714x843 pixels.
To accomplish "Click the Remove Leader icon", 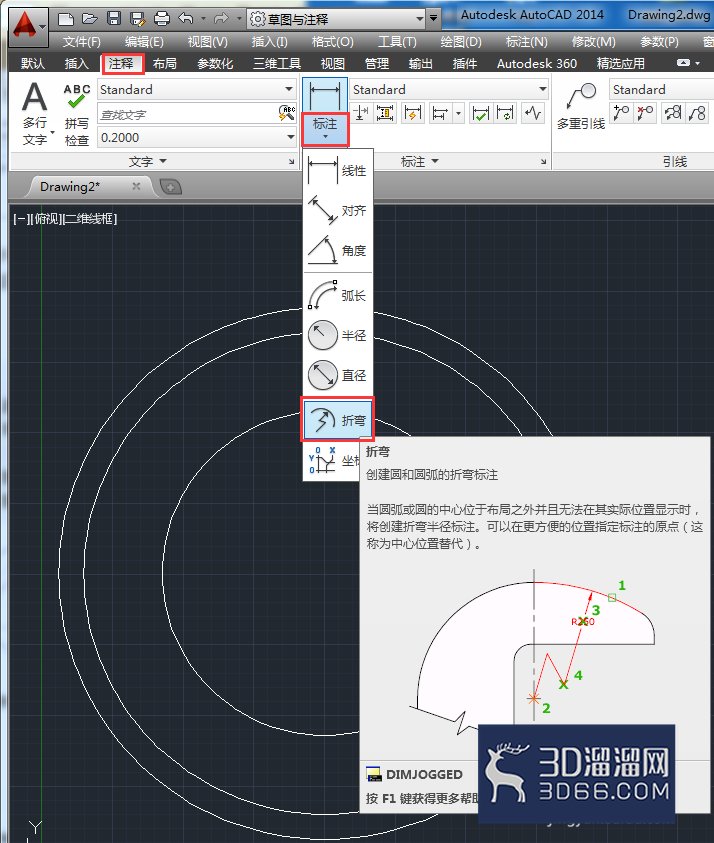I will pyautogui.click(x=645, y=113).
